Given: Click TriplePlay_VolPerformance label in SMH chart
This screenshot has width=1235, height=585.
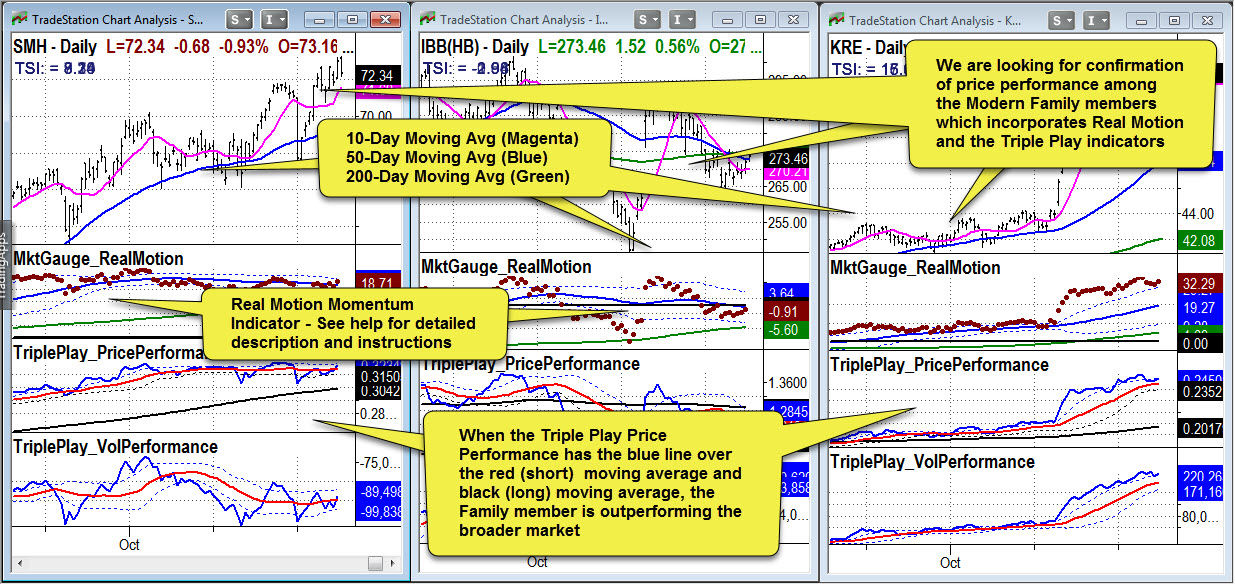Looking at the screenshot, I should point(115,447).
